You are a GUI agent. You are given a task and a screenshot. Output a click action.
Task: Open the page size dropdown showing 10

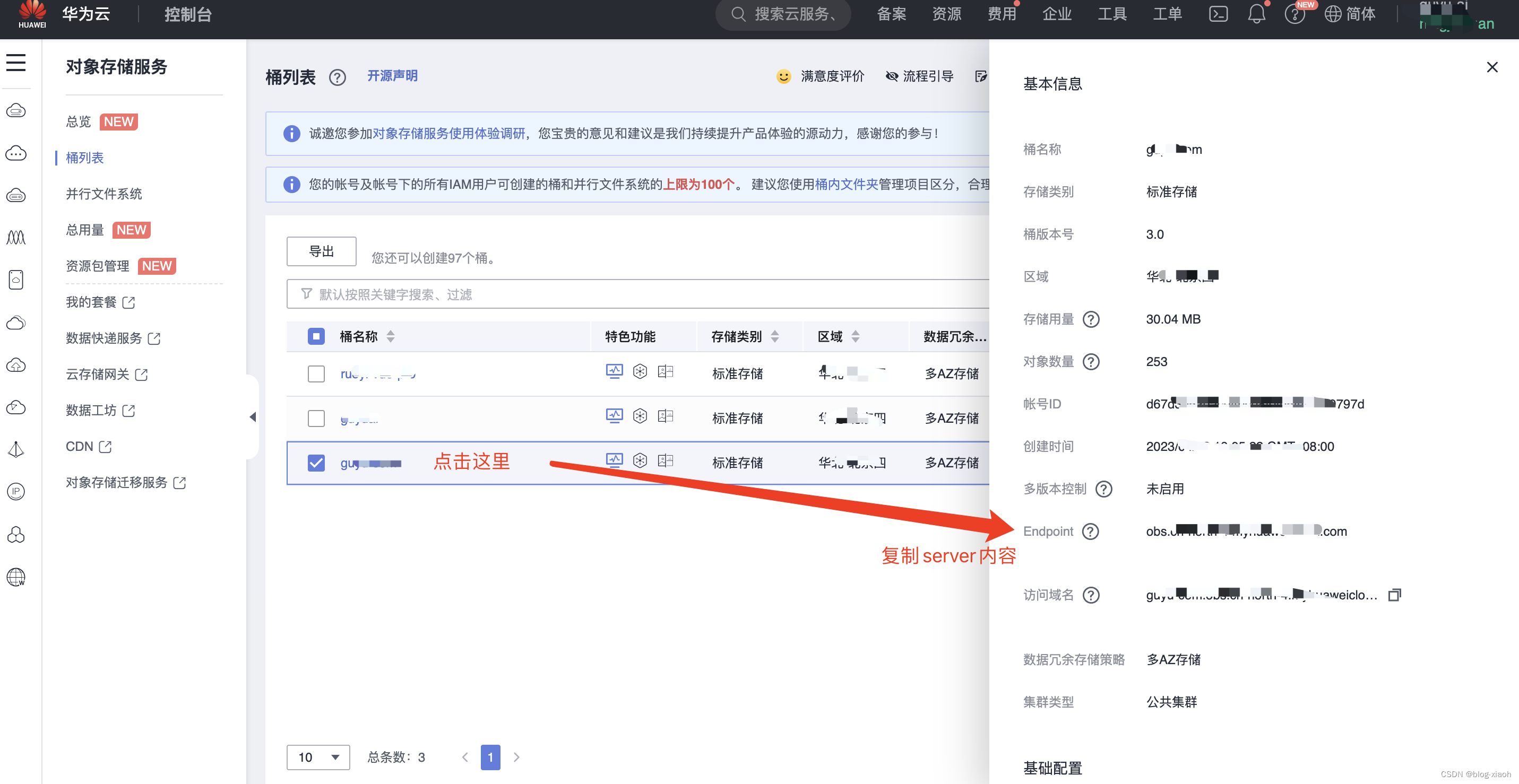318,757
